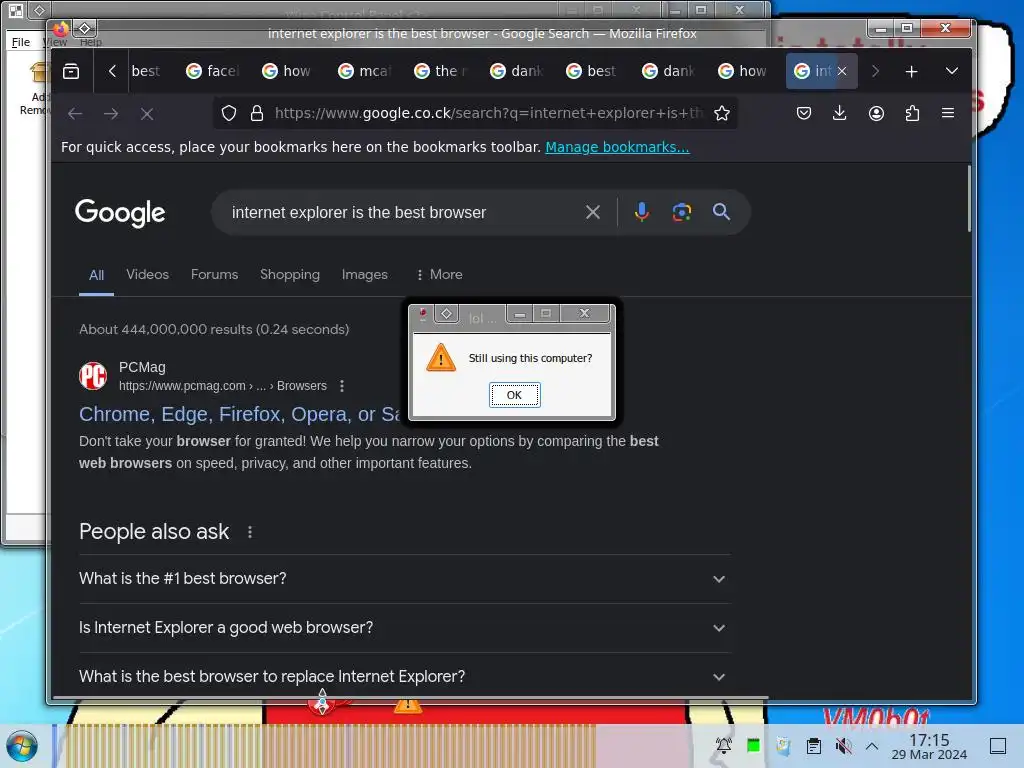The height and width of the screenshot is (768, 1024).
Task: Switch to the 'mca' browser tab
Action: coord(366,71)
